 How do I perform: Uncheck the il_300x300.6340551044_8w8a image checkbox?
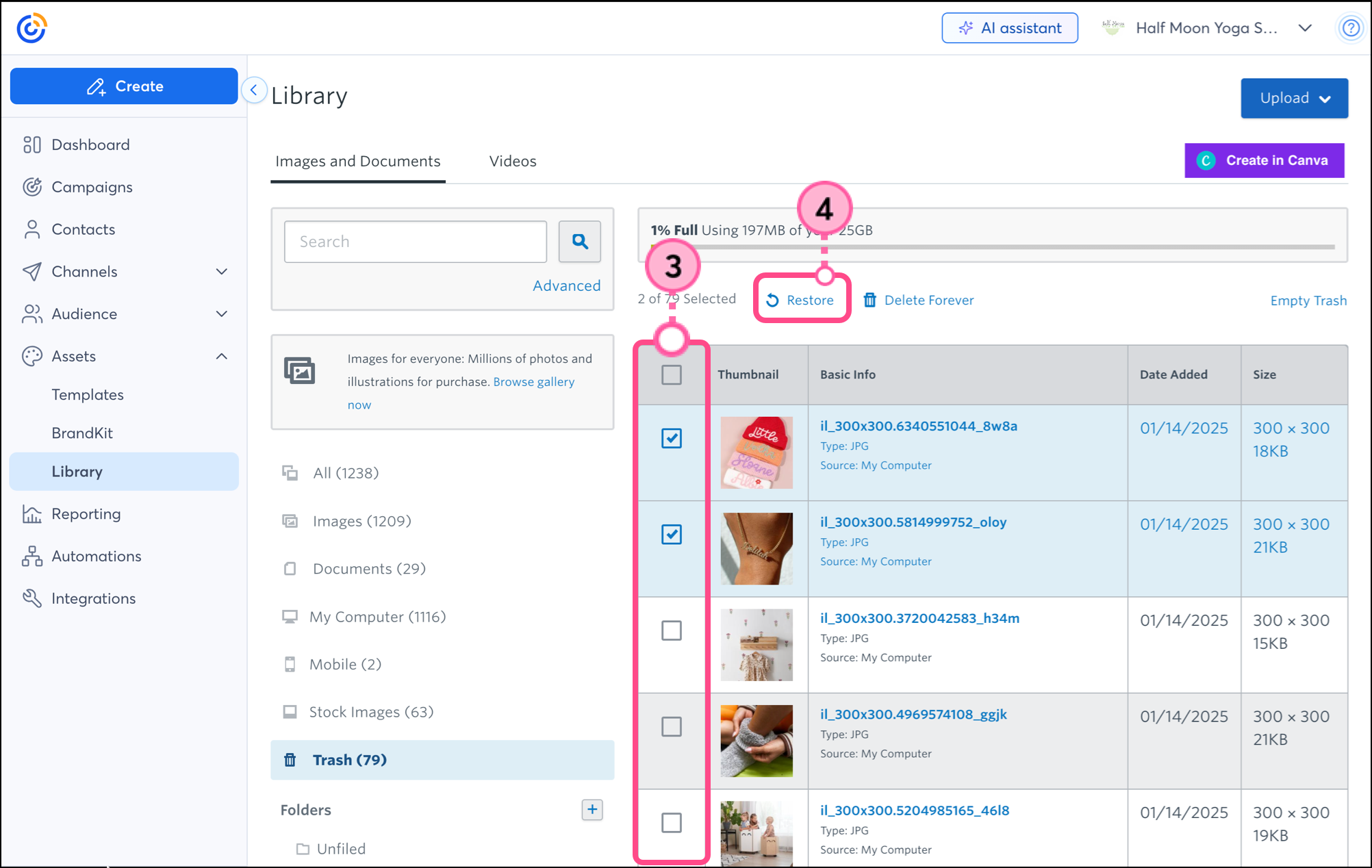pyautogui.click(x=672, y=438)
